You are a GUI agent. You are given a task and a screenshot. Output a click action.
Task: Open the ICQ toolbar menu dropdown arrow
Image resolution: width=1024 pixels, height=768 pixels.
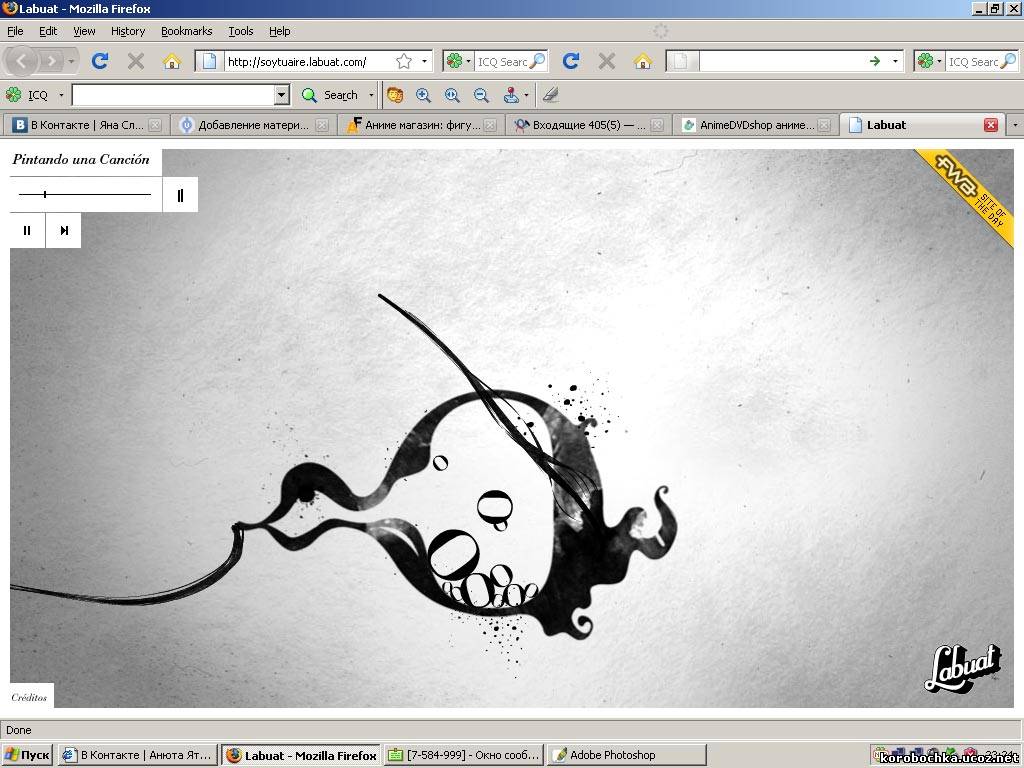click(x=61, y=95)
